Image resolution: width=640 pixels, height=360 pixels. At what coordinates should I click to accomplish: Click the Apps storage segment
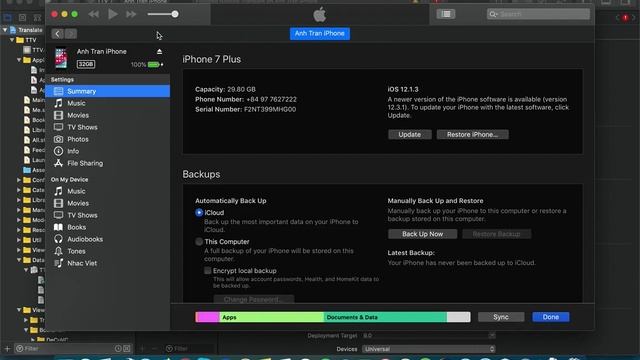coord(272,317)
